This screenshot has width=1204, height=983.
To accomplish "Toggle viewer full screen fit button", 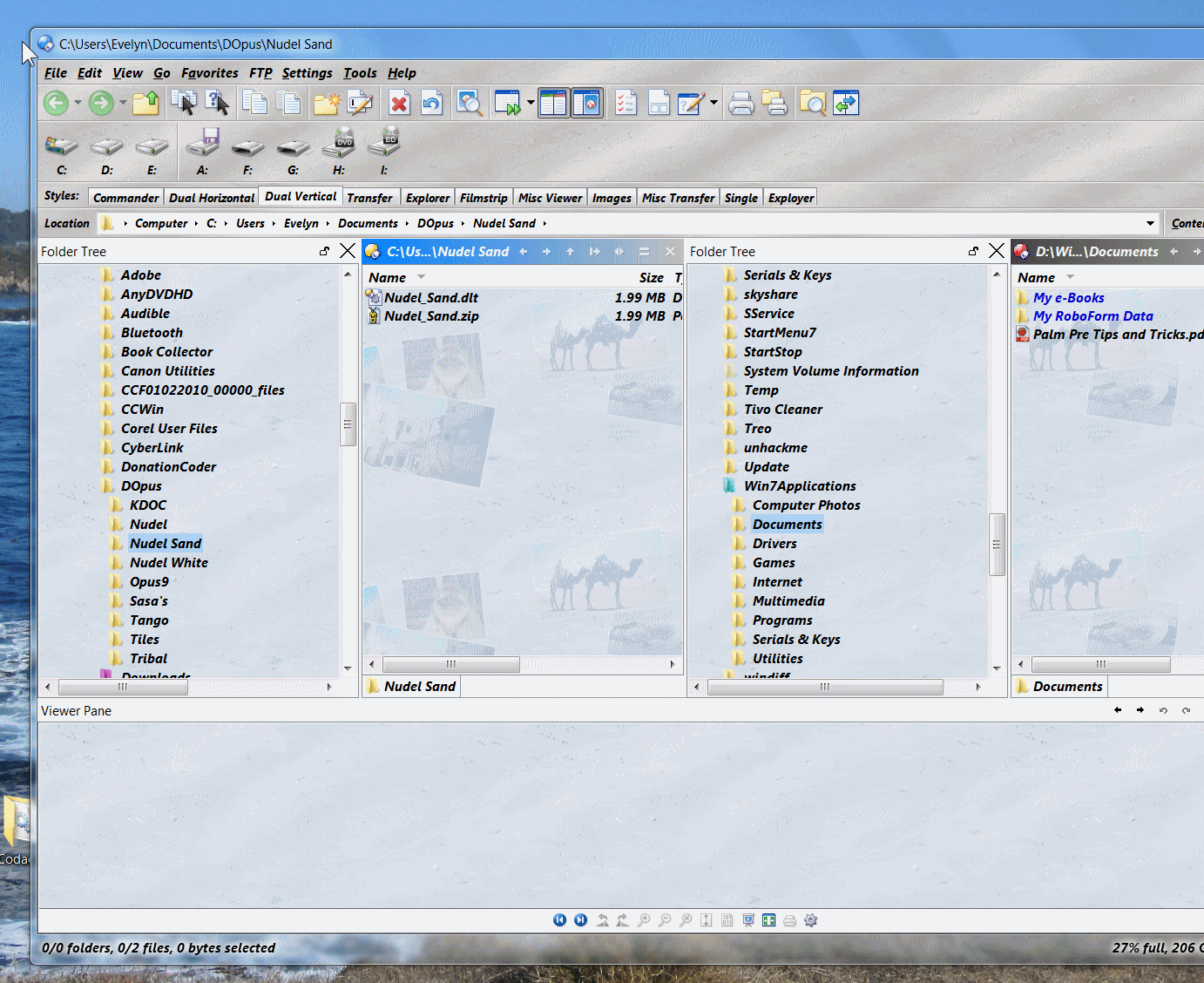I will 769,920.
